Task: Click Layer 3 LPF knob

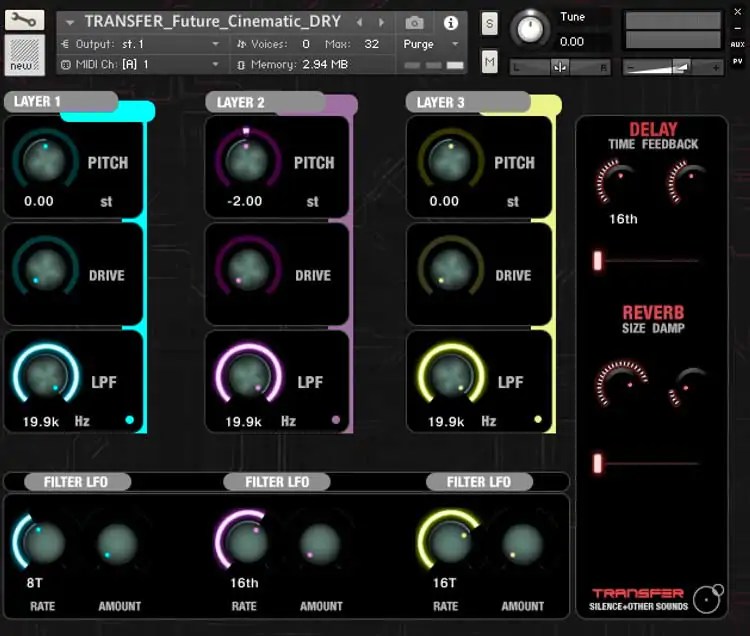Action: (451, 376)
